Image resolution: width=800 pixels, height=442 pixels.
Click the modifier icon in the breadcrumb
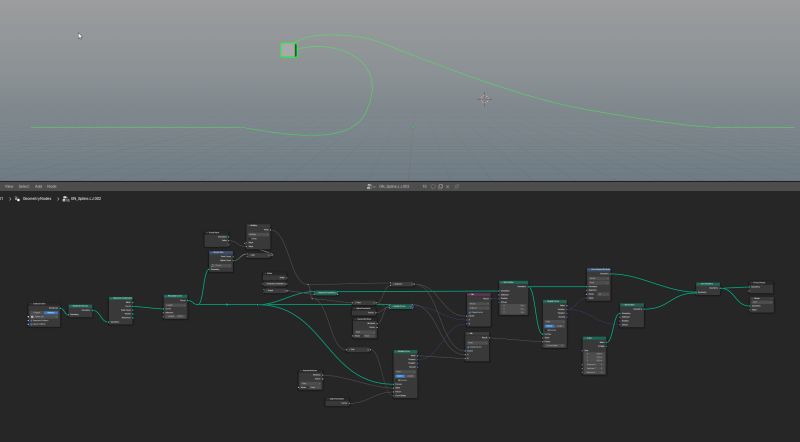[17, 199]
